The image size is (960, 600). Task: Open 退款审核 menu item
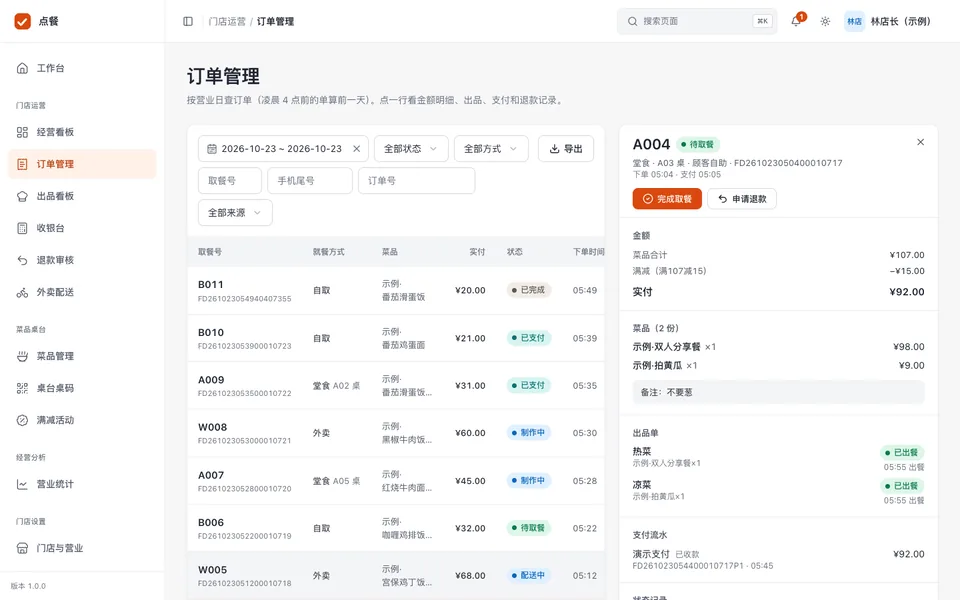82,260
